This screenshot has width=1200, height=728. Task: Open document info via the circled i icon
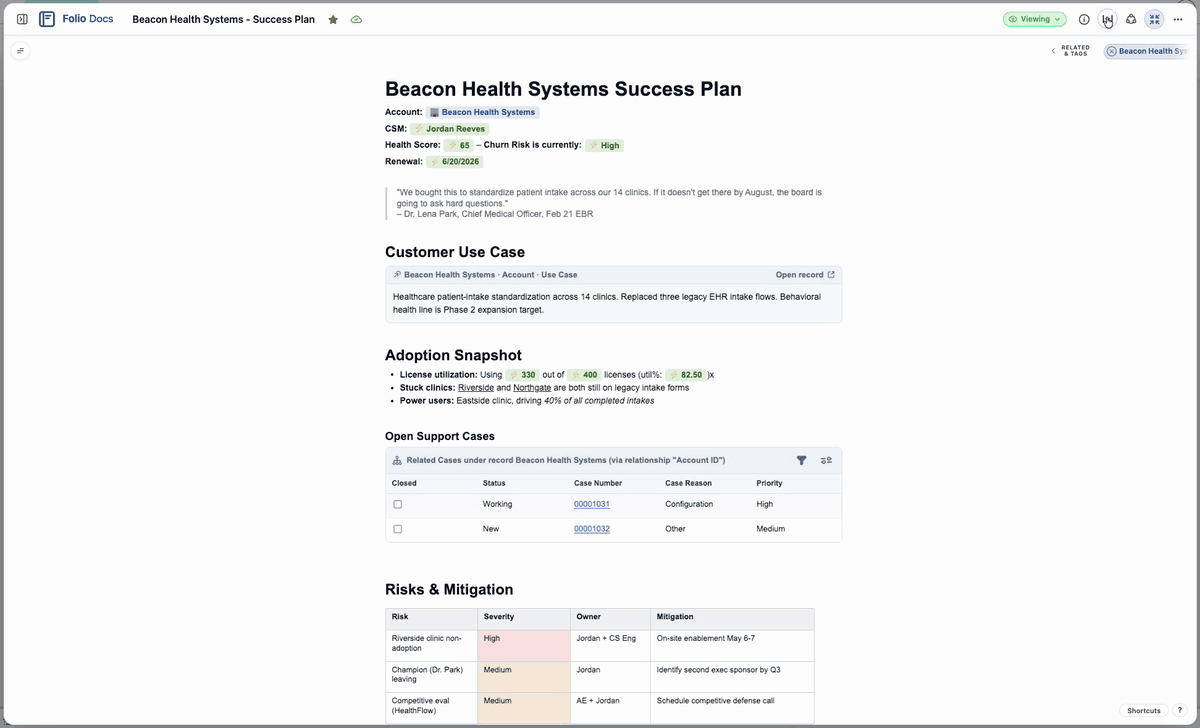[1084, 19]
